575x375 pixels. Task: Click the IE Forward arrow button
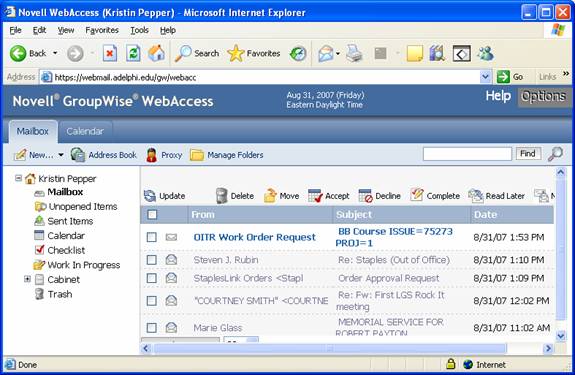75,54
